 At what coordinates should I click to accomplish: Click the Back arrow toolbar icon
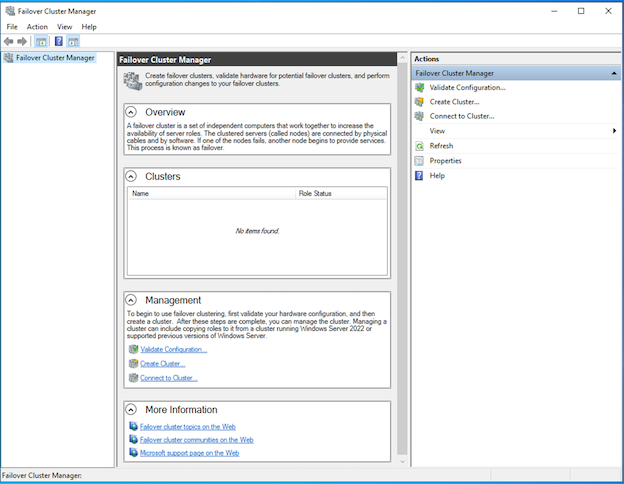8,41
